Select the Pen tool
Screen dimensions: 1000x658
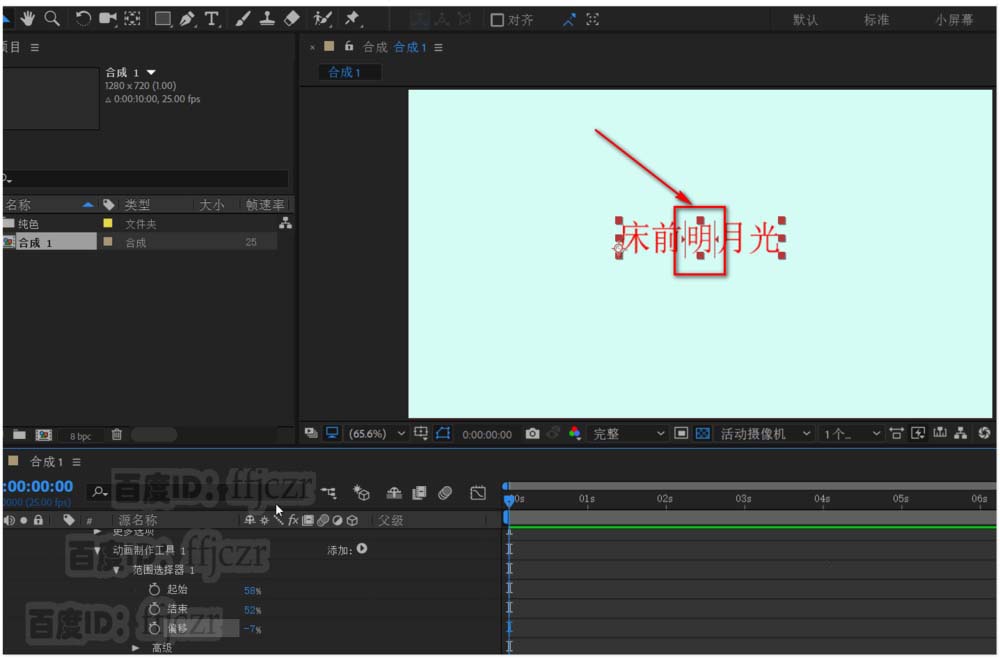tap(187, 19)
